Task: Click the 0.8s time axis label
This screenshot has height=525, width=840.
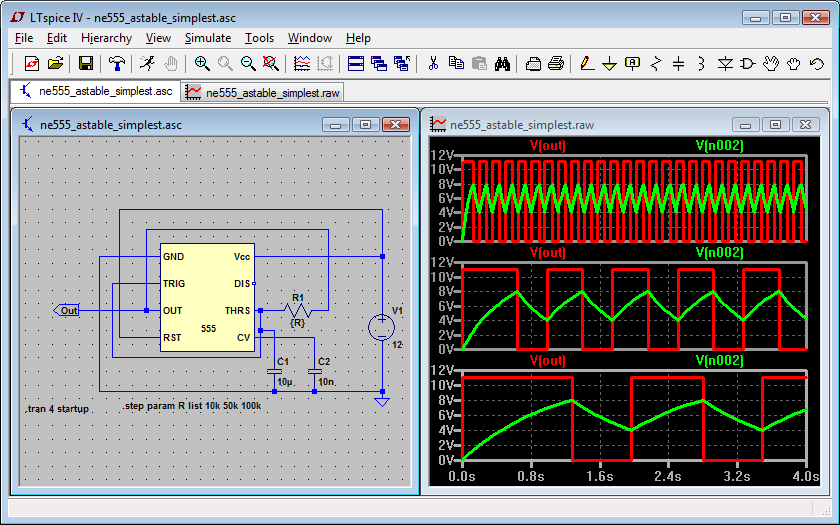Action: (530, 476)
